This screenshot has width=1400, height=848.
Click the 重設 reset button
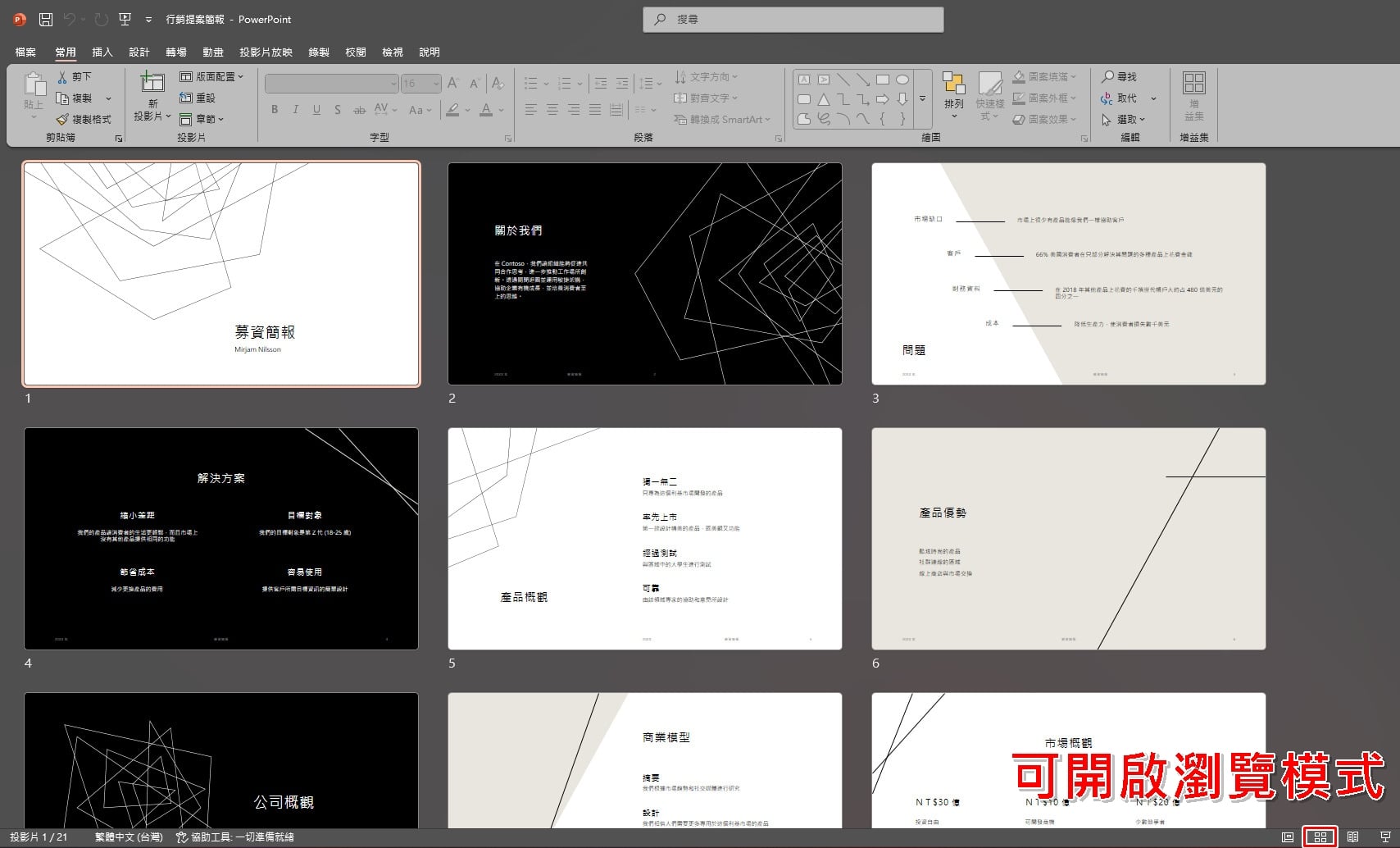(197, 98)
